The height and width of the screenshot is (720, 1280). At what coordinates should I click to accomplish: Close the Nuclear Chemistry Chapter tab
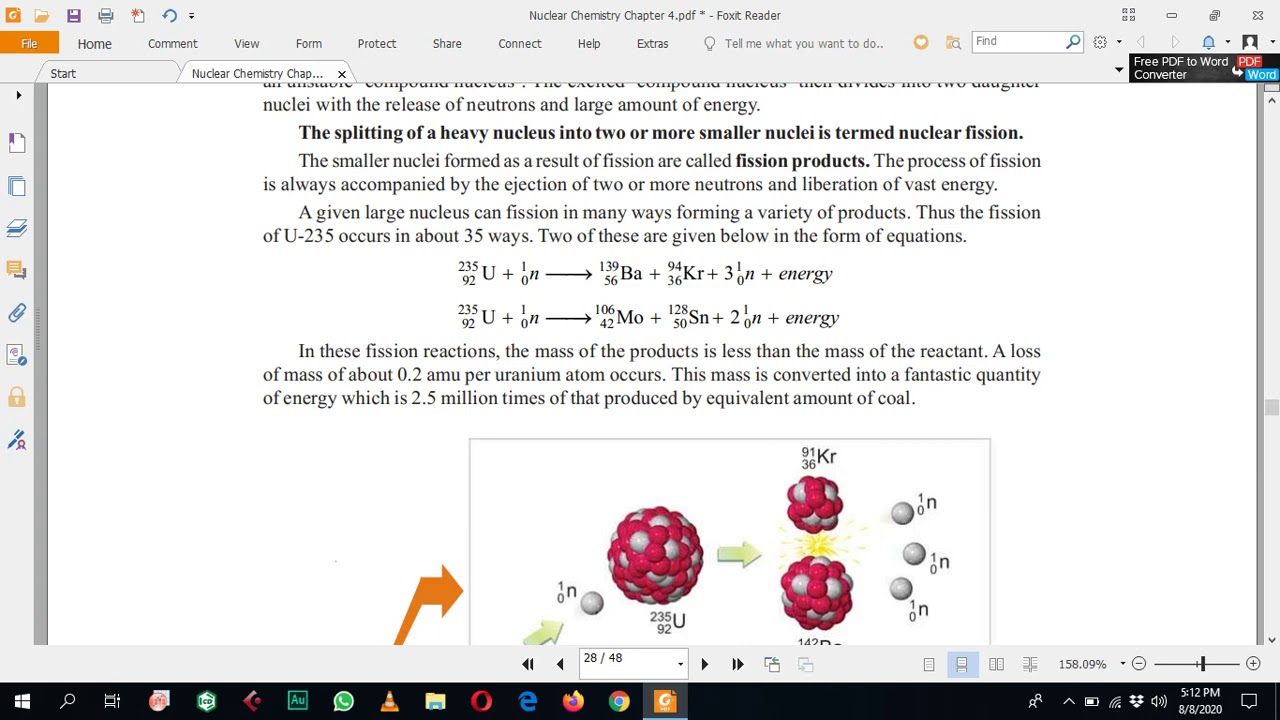(x=342, y=74)
